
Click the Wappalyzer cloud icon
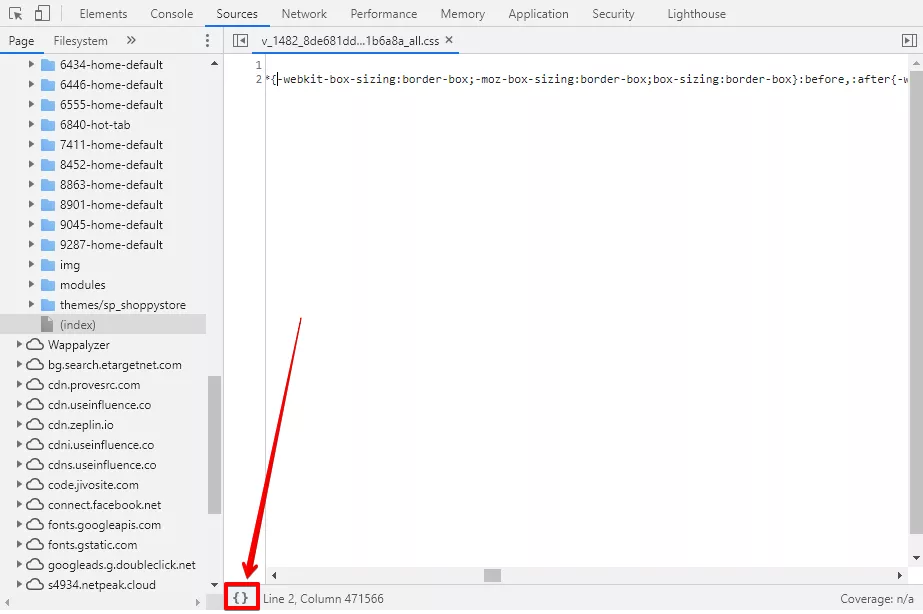(35, 344)
